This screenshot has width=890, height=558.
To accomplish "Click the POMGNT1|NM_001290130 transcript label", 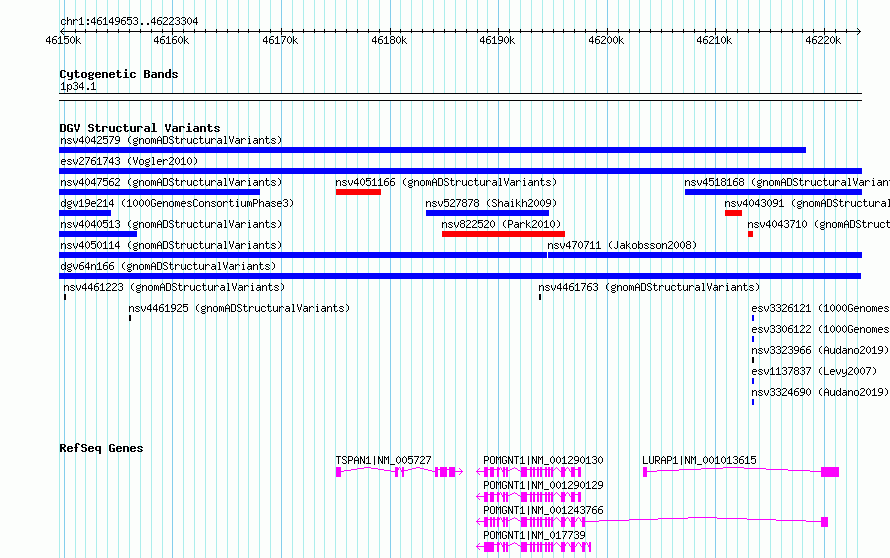I will (543, 460).
